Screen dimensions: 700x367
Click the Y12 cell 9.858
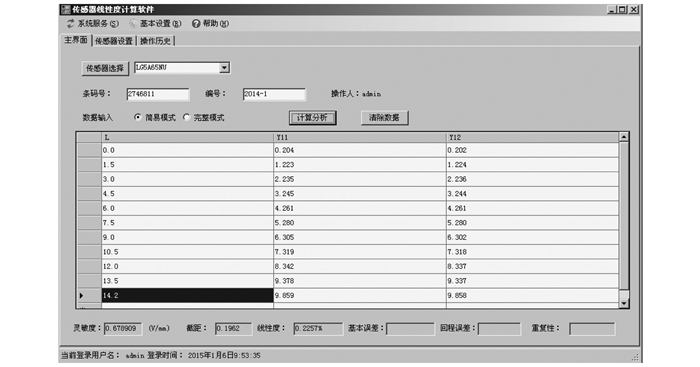click(532, 296)
